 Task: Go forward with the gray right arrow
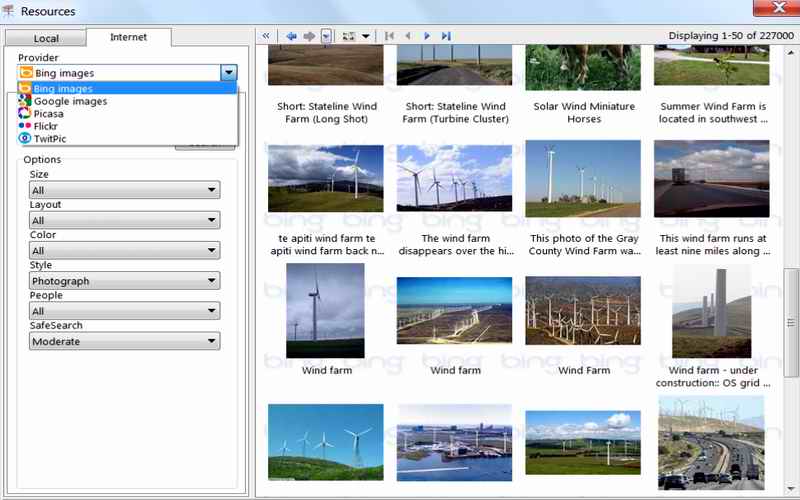[x=309, y=36]
